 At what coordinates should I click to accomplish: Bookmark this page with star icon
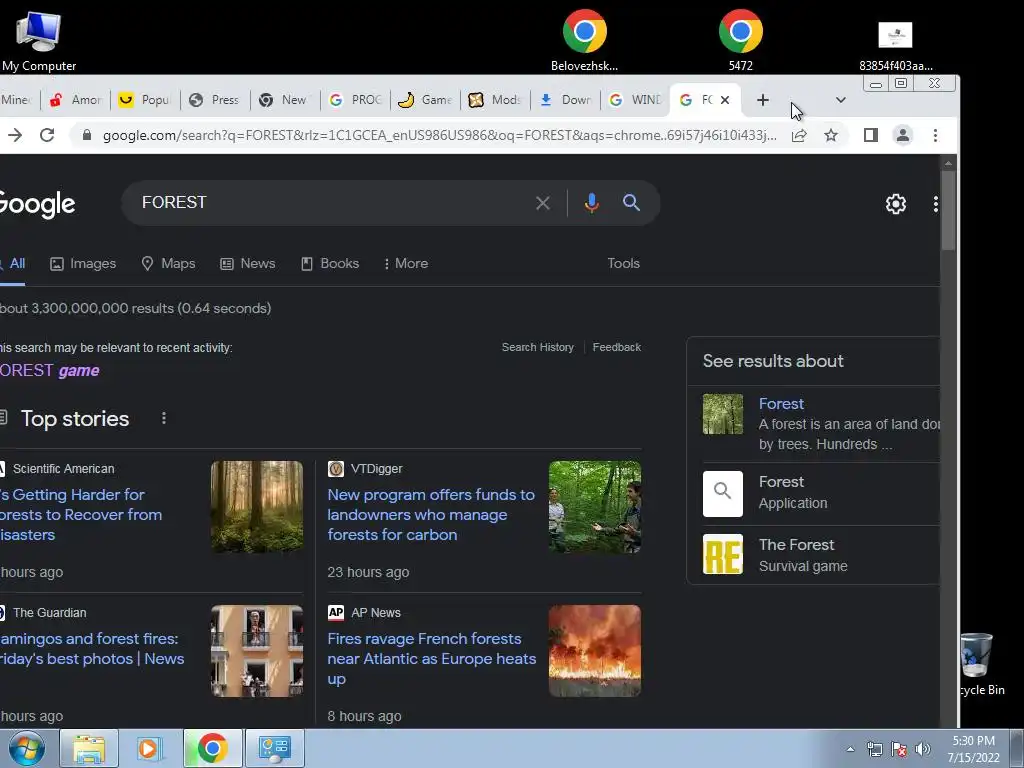(x=831, y=135)
